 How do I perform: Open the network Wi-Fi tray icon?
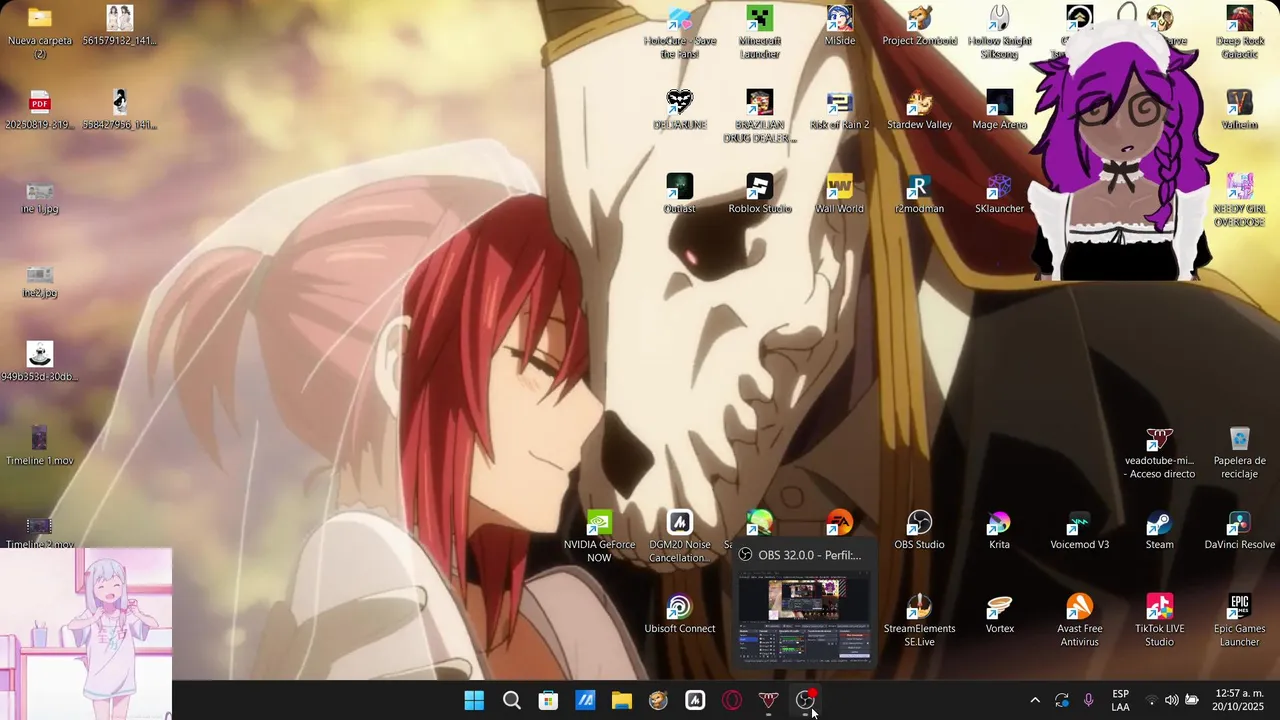pos(1151,700)
